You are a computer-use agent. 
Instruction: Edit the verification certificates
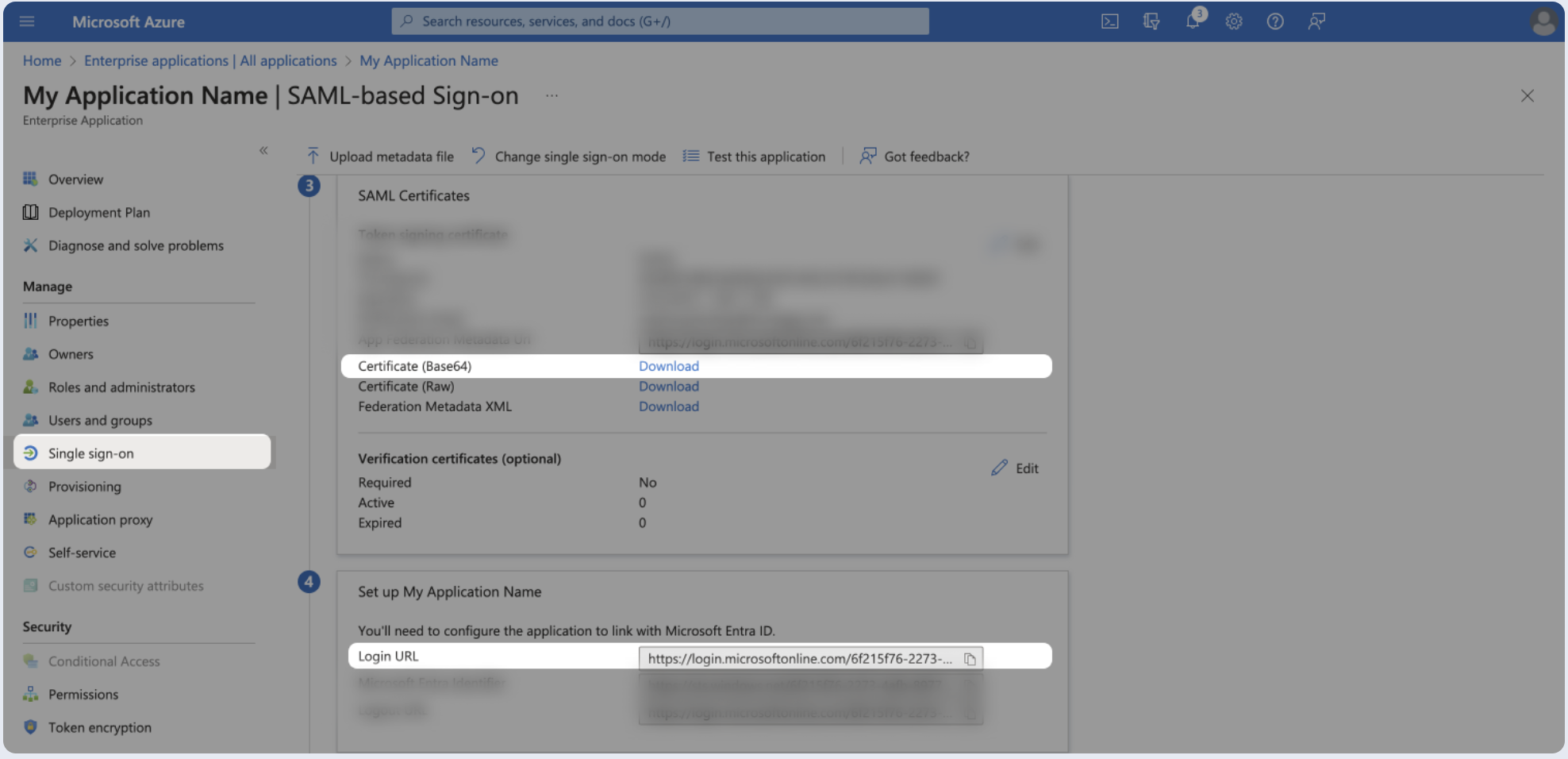point(1015,468)
